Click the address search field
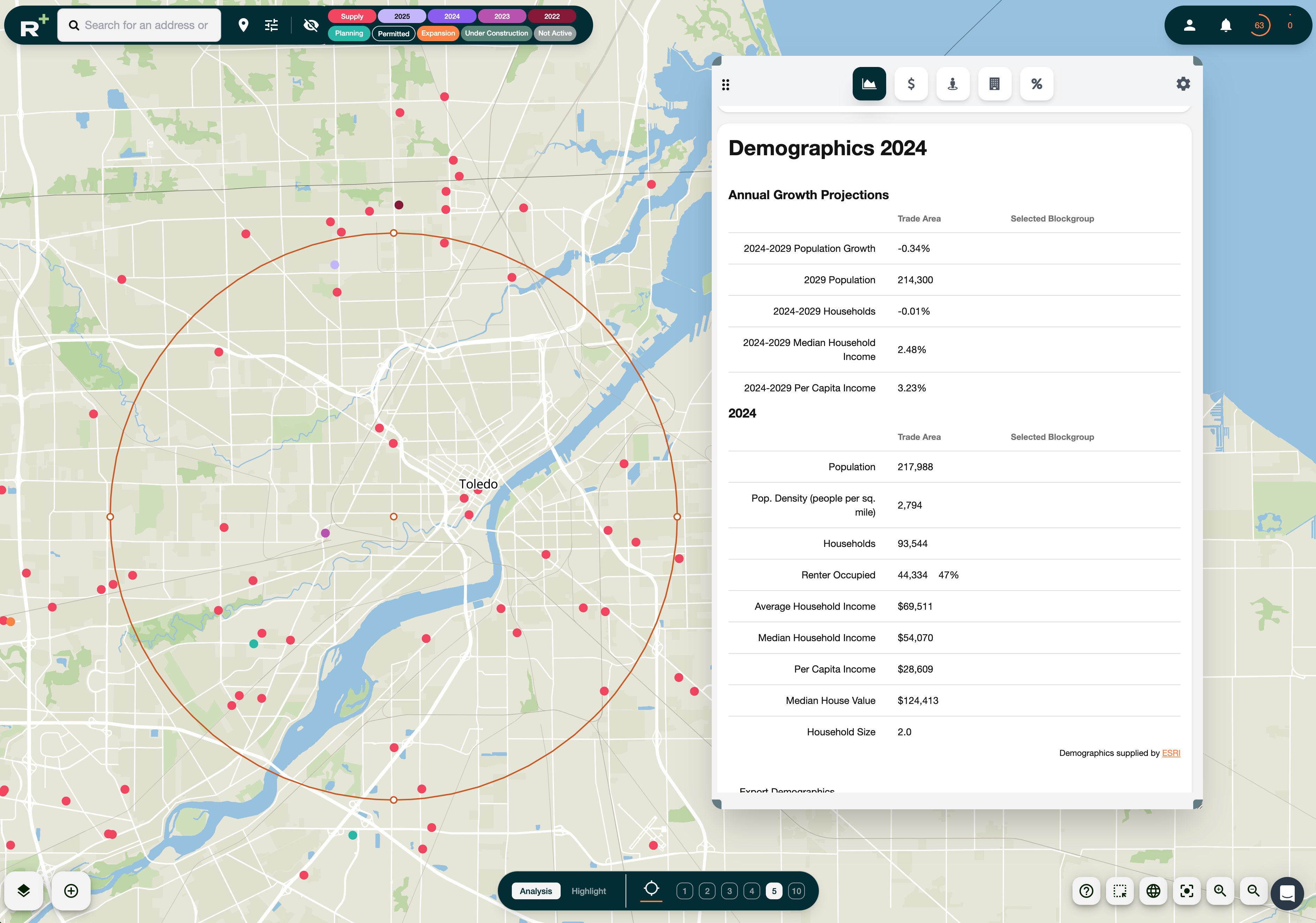1316x923 pixels. click(x=146, y=25)
